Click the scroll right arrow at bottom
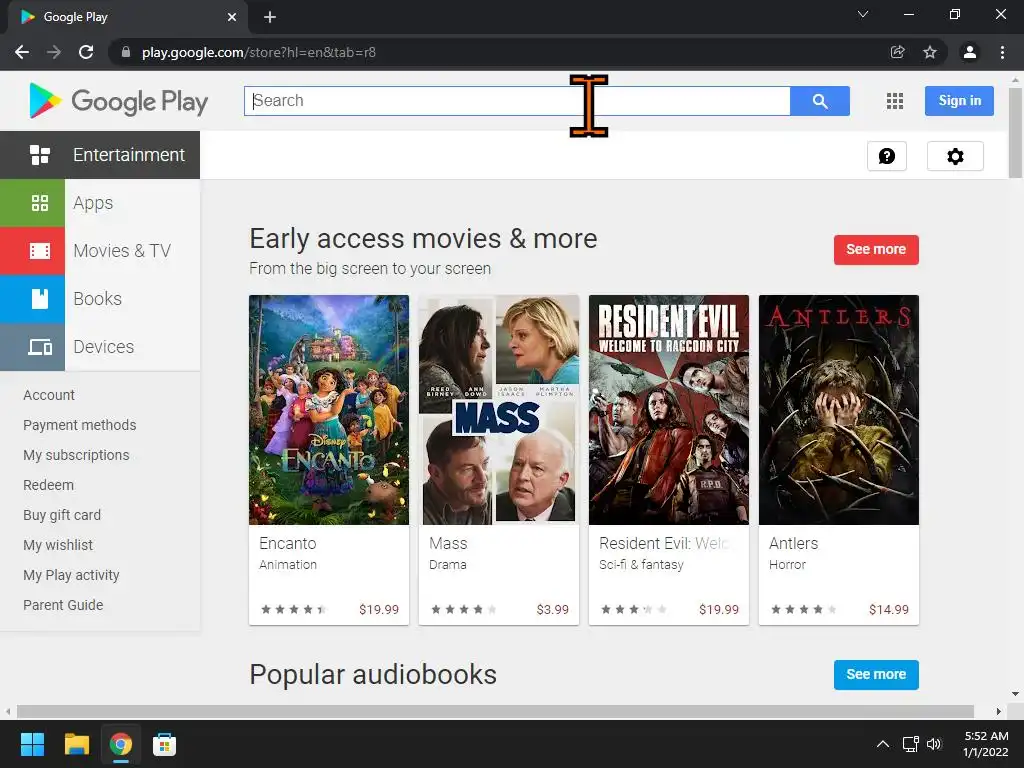Image resolution: width=1024 pixels, height=768 pixels. (999, 711)
